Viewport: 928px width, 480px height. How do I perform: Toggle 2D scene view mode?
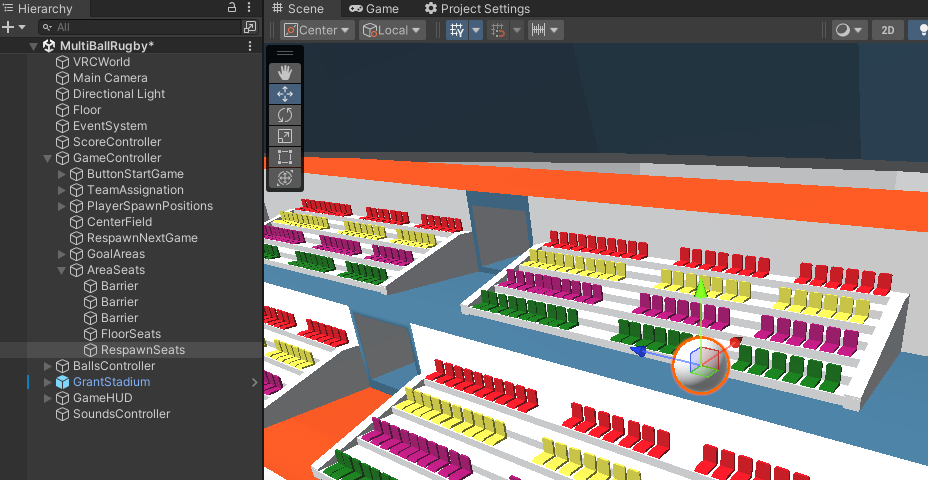click(886, 30)
